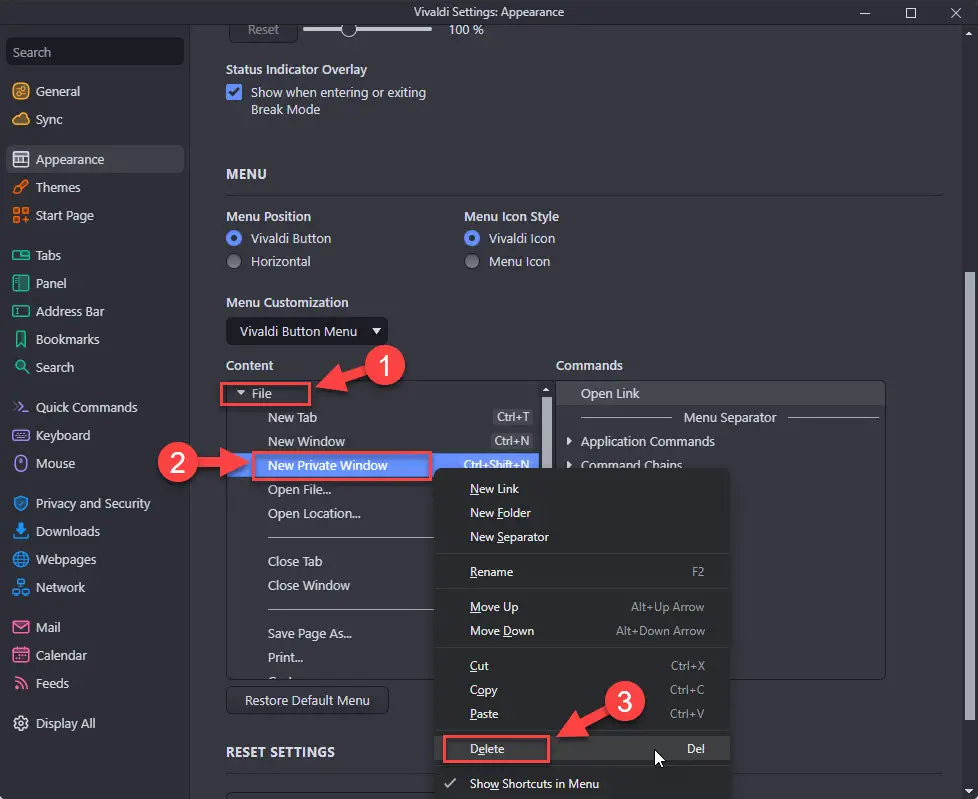Toggle Show when entering or exiting Break Mode
The height and width of the screenshot is (799, 978).
234,92
